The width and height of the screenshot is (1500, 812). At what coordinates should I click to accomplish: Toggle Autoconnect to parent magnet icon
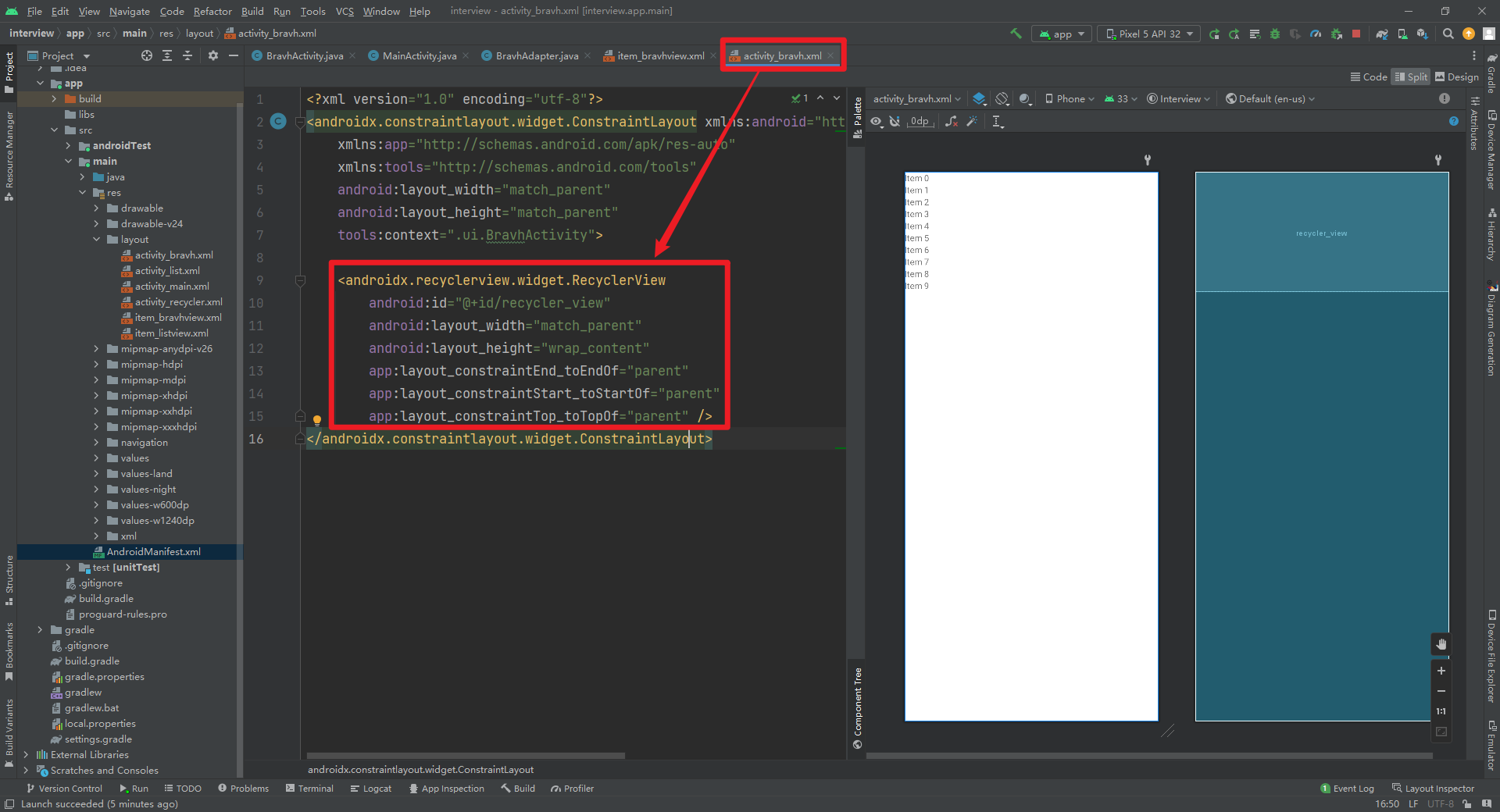(x=895, y=121)
